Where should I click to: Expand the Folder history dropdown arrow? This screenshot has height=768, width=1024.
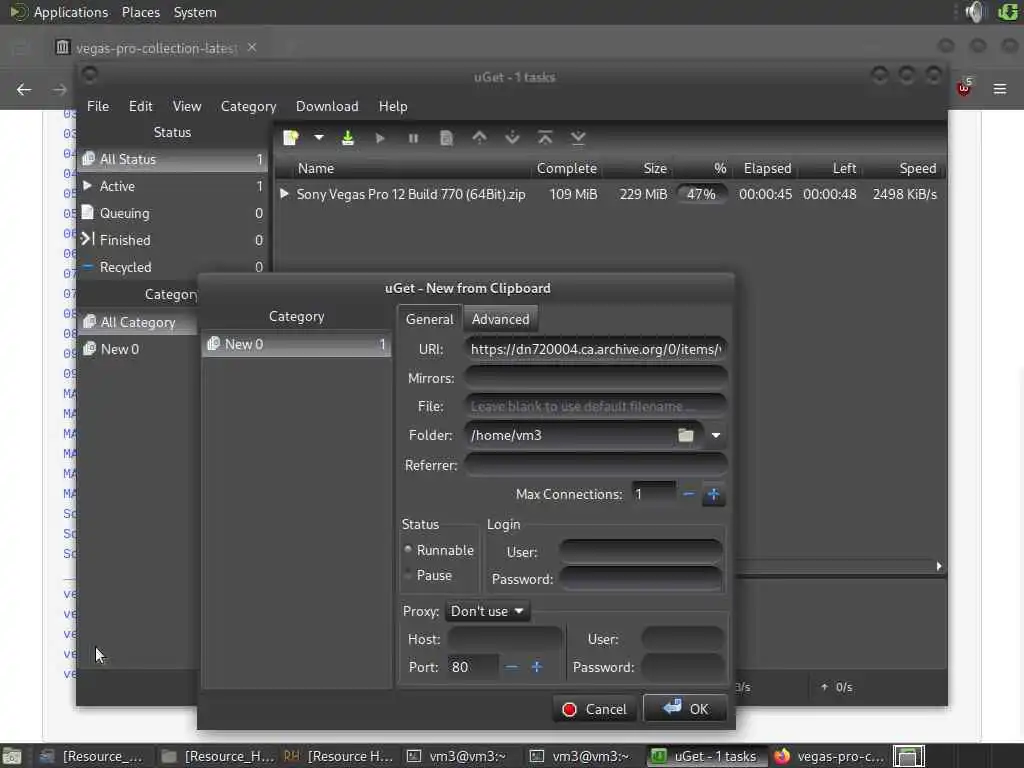coord(716,435)
